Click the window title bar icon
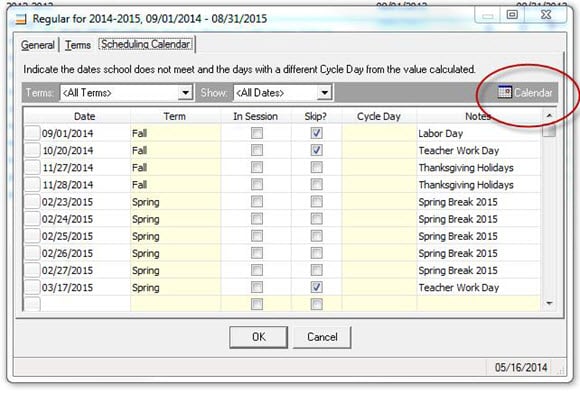Viewport: 580px width, 393px height. (x=21, y=19)
